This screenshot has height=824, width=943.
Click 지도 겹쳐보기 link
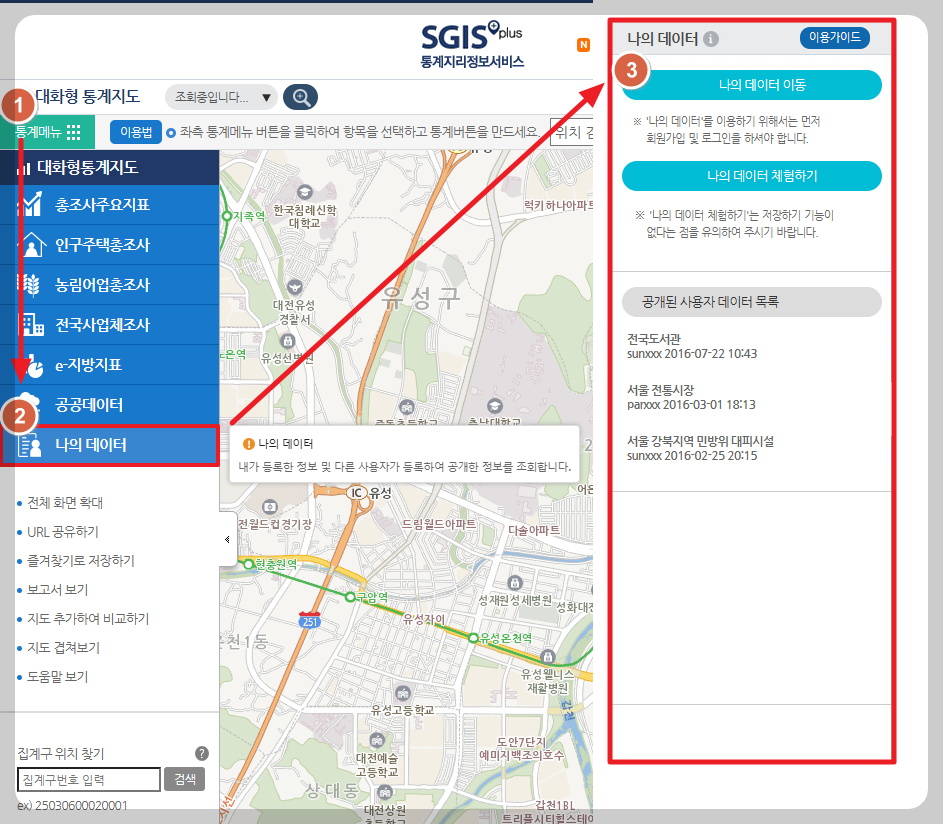(64, 648)
